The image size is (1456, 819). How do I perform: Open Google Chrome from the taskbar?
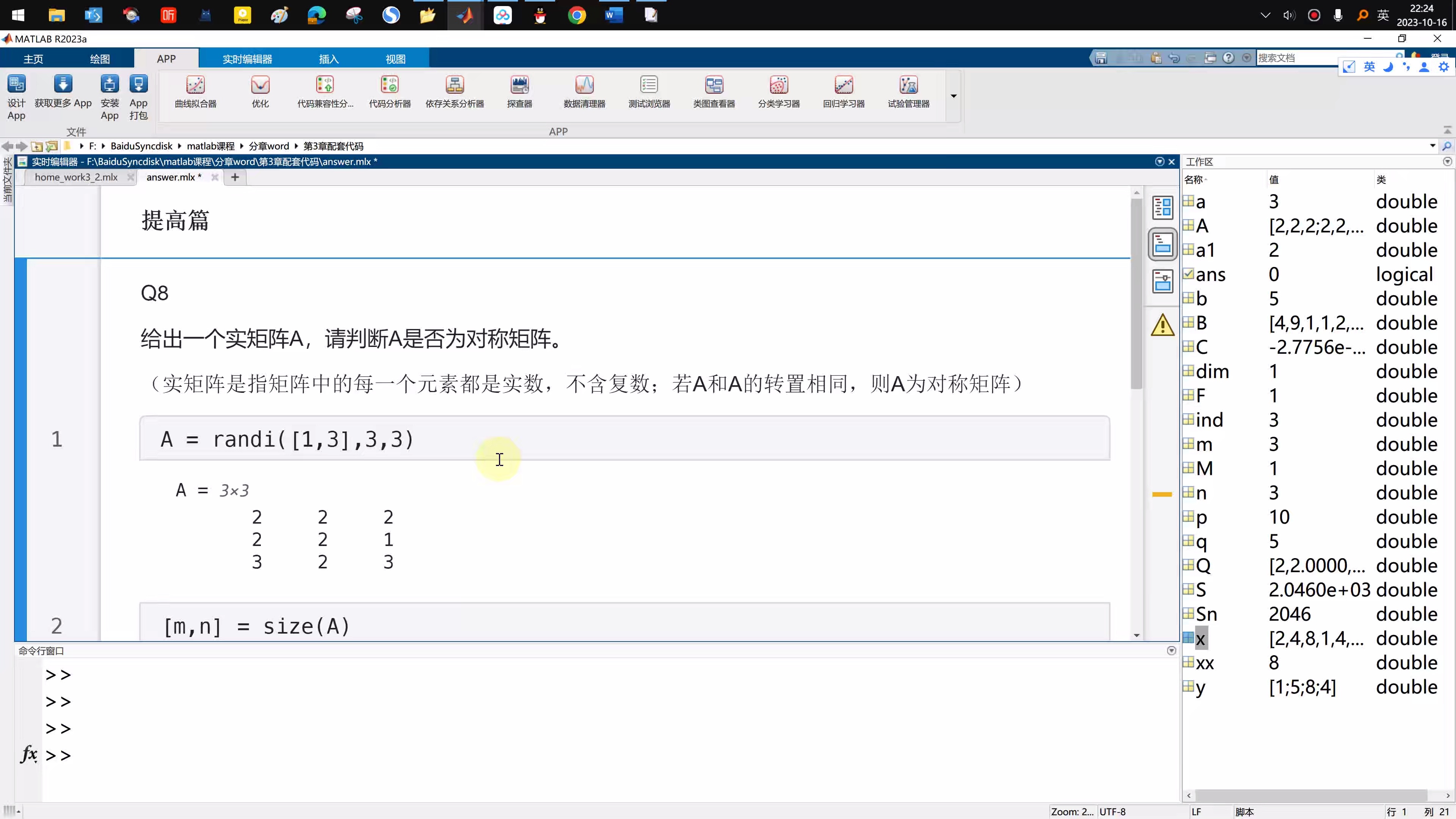pyautogui.click(x=577, y=15)
